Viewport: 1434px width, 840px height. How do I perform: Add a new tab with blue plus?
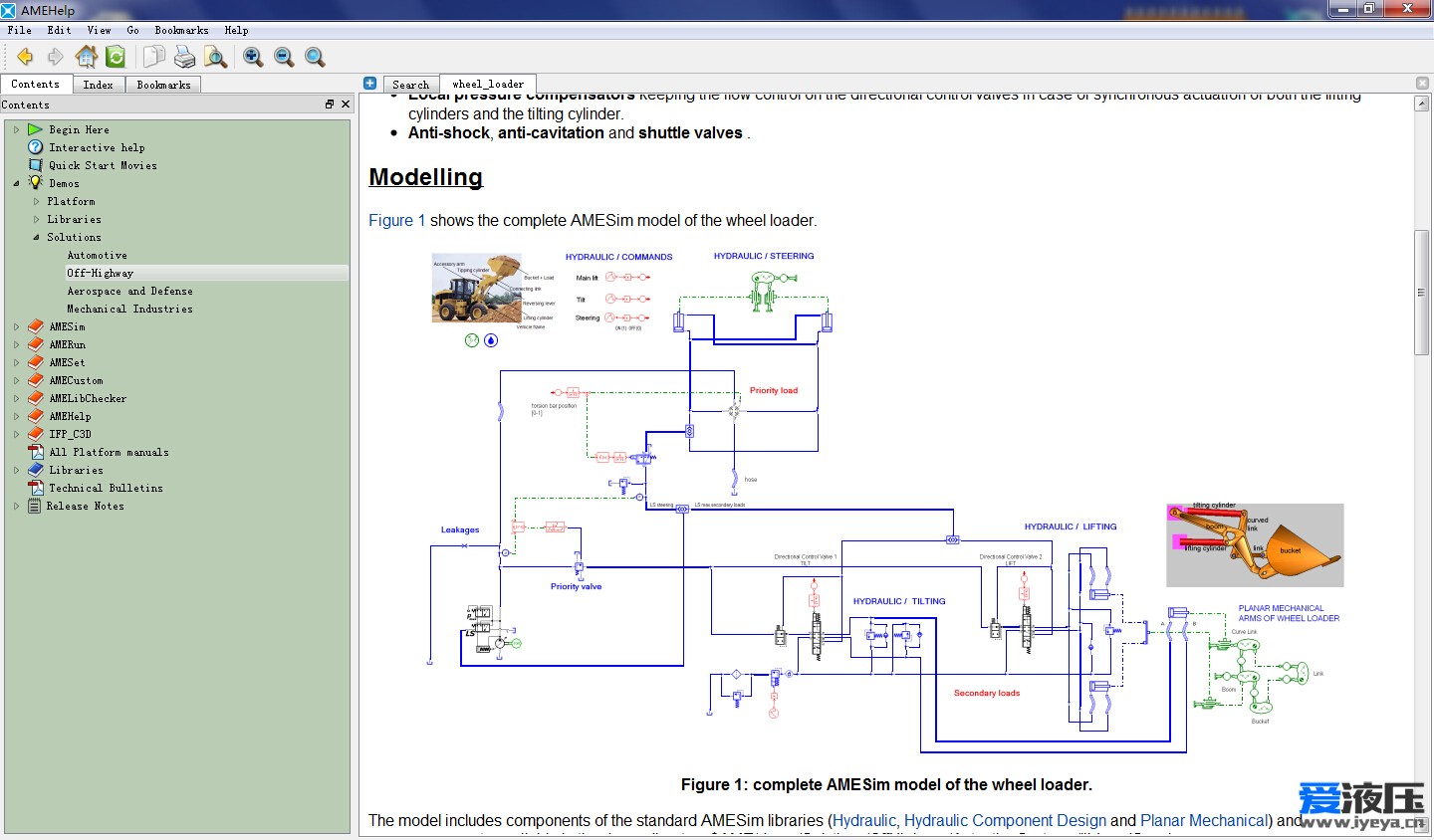pos(369,84)
